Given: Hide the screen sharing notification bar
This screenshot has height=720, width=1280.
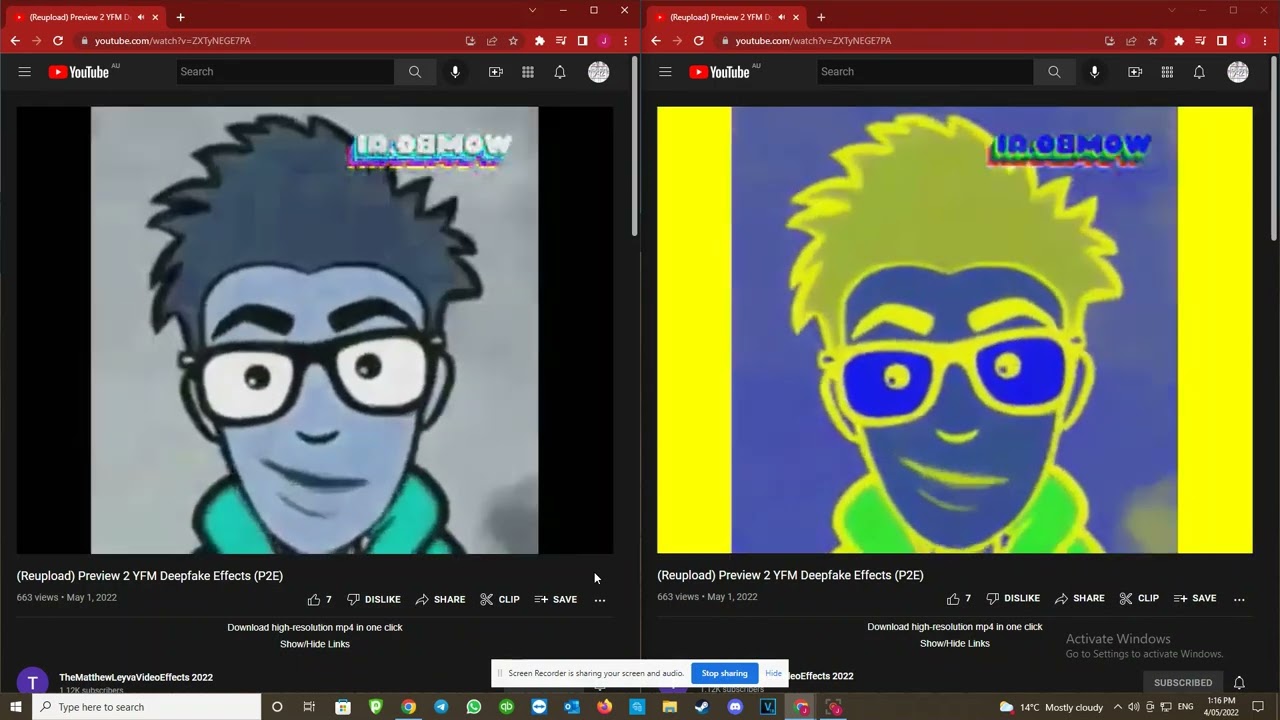Looking at the screenshot, I should pos(773,673).
